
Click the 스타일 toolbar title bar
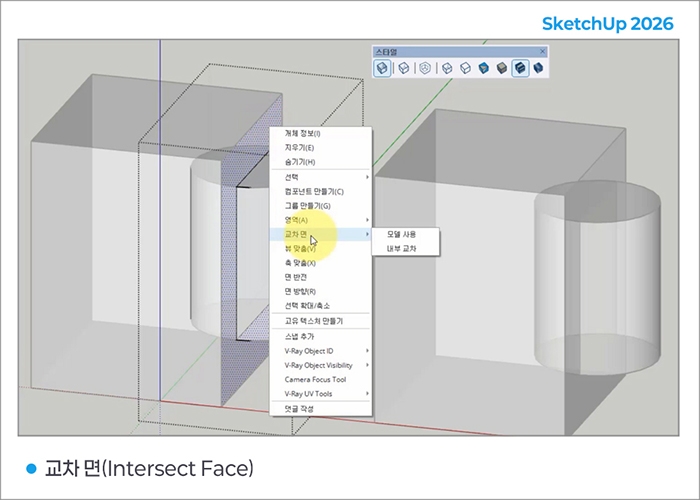[x=460, y=51]
